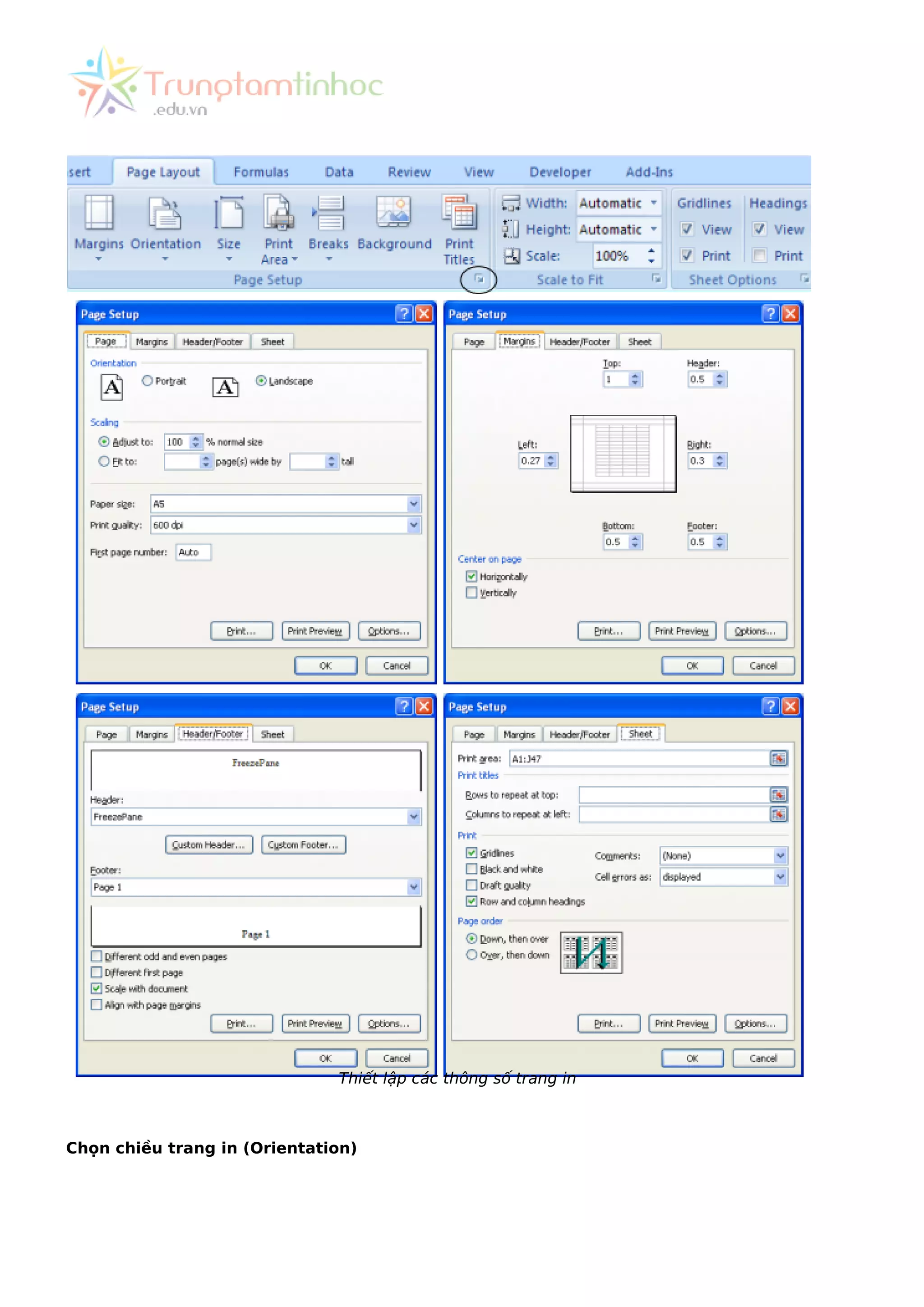The image size is (924, 1307).
Task: Expand the Comments (None) dropdown
Action: 780,856
